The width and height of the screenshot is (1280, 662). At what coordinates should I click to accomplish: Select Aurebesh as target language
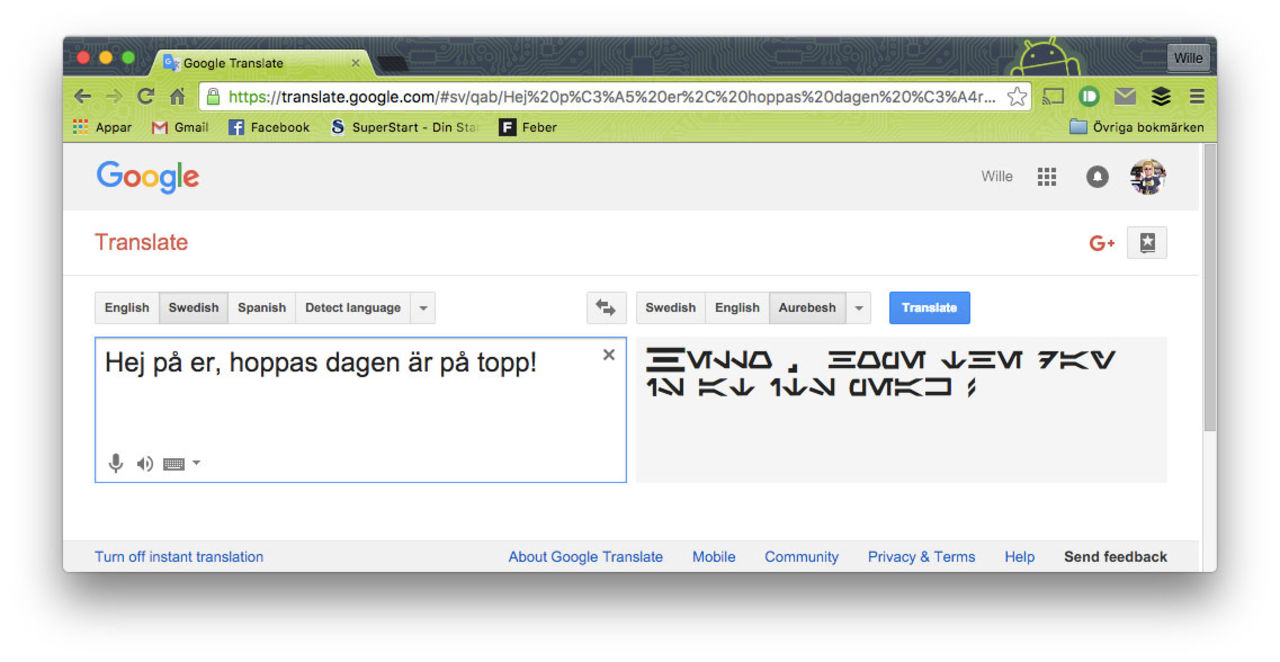click(807, 307)
